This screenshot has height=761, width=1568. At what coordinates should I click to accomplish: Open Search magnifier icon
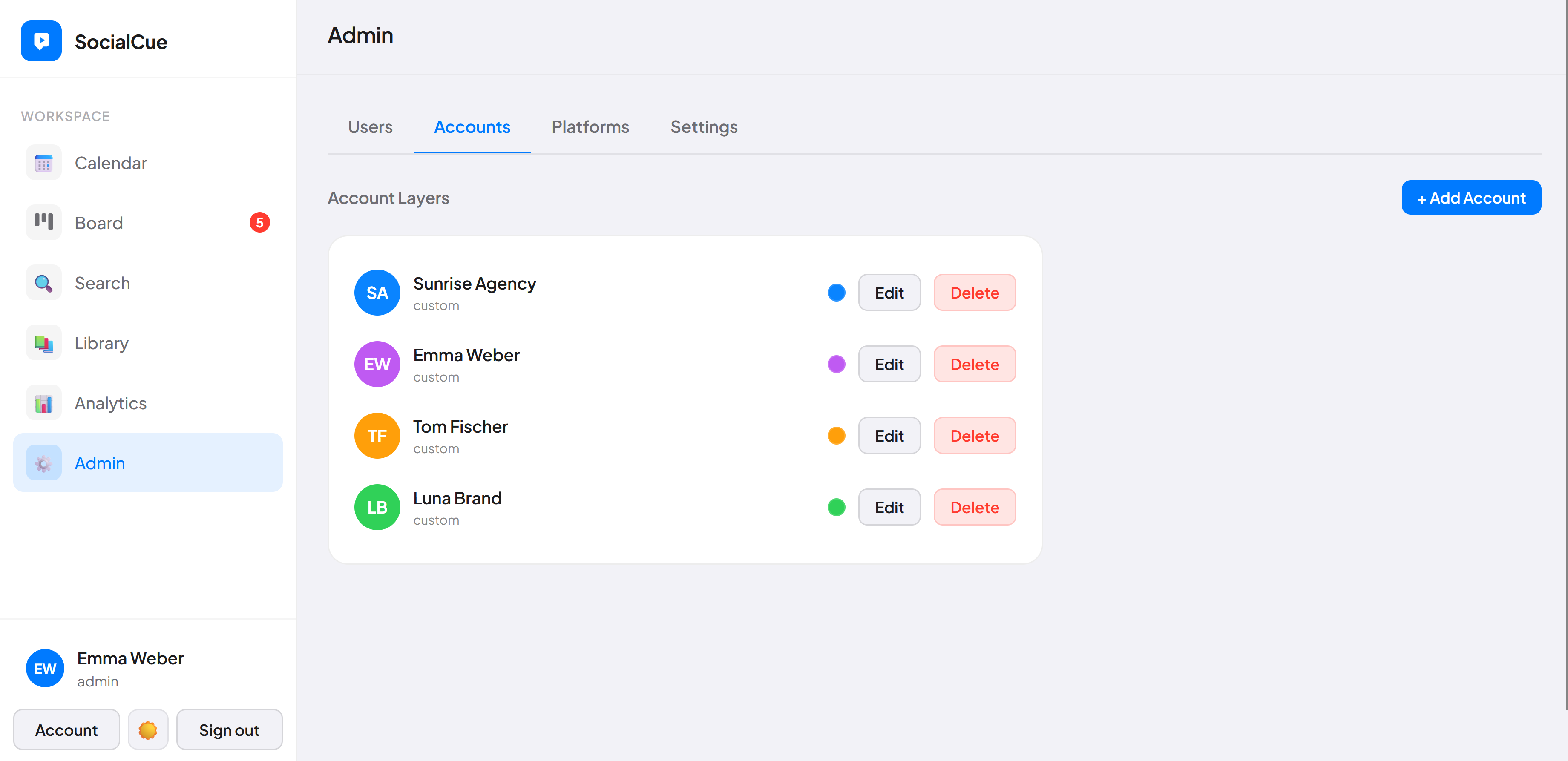pos(43,282)
